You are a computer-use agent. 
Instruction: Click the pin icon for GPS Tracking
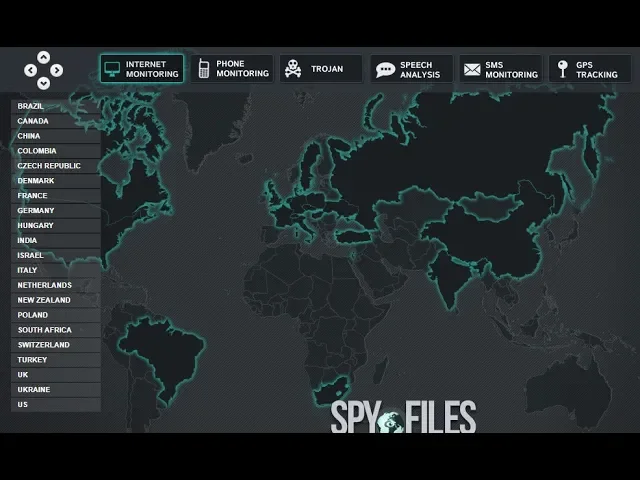pyautogui.click(x=563, y=69)
